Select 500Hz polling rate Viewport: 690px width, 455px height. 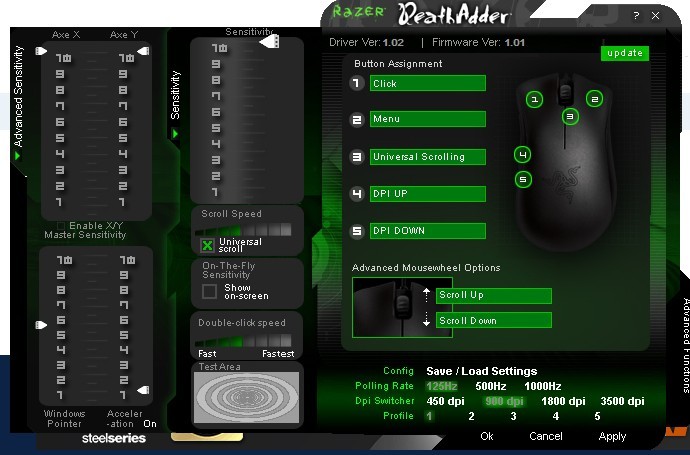[x=491, y=386]
